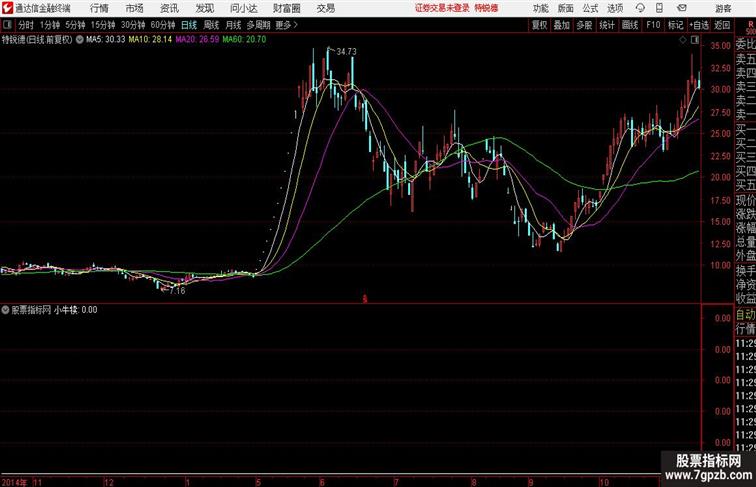
Task: Select the 月线 monthly period
Action: pyautogui.click(x=233, y=25)
